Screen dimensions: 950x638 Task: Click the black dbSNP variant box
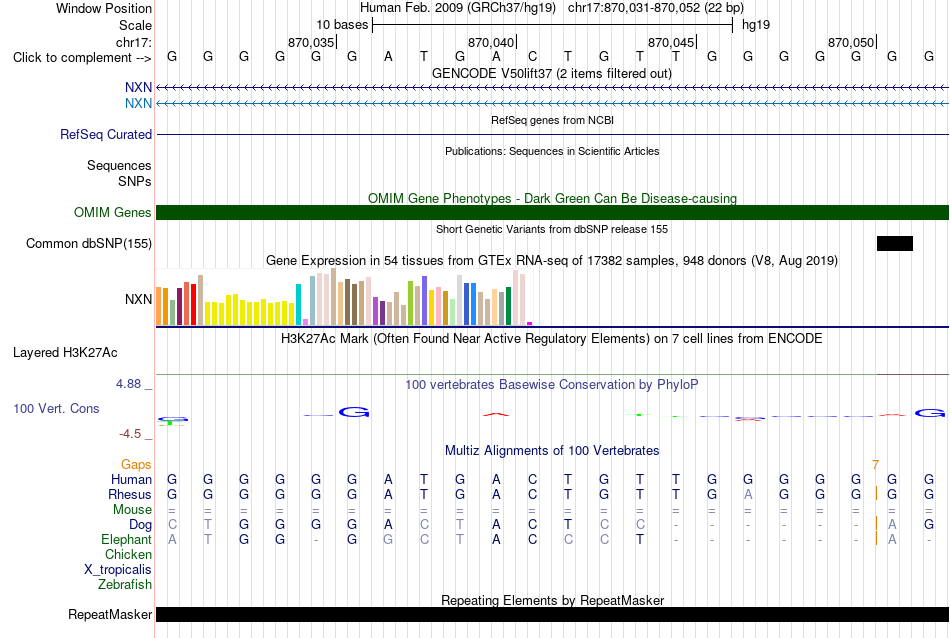[x=894, y=244]
